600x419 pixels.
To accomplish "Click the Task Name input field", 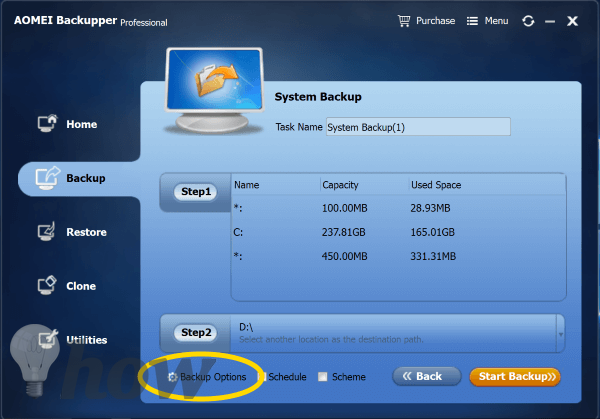I will tap(418, 127).
